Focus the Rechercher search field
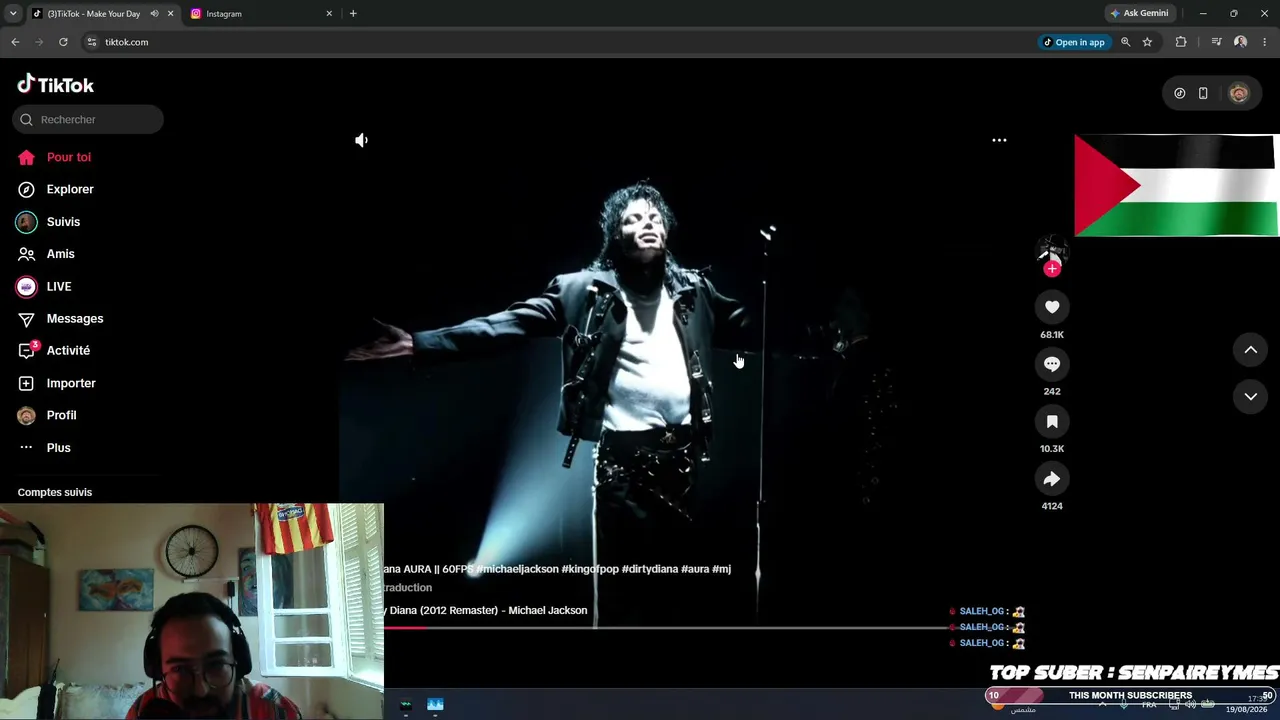Image resolution: width=1280 pixels, height=720 pixels. pyautogui.click(x=88, y=120)
